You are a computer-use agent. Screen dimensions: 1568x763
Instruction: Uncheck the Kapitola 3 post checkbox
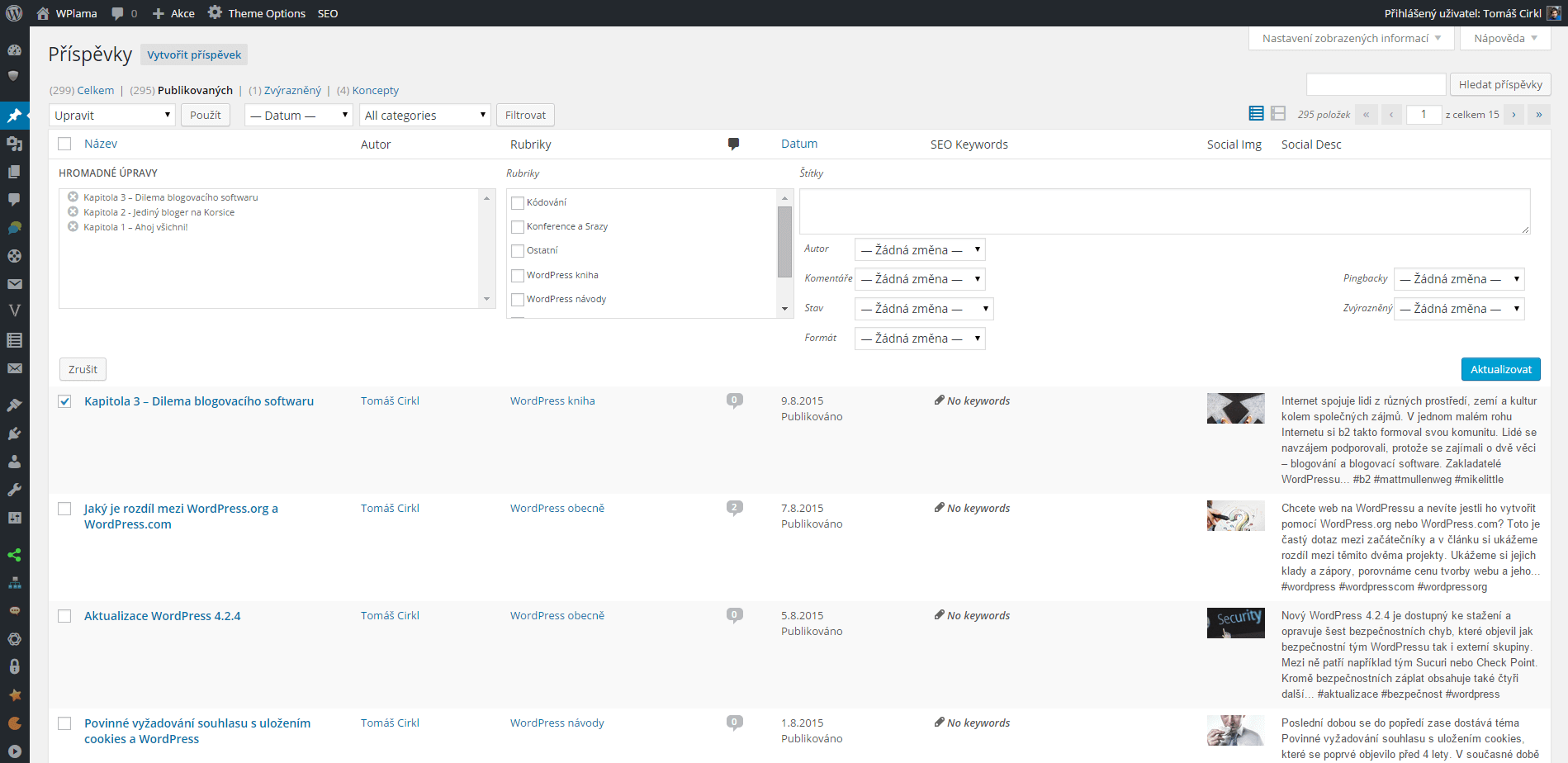(x=64, y=401)
